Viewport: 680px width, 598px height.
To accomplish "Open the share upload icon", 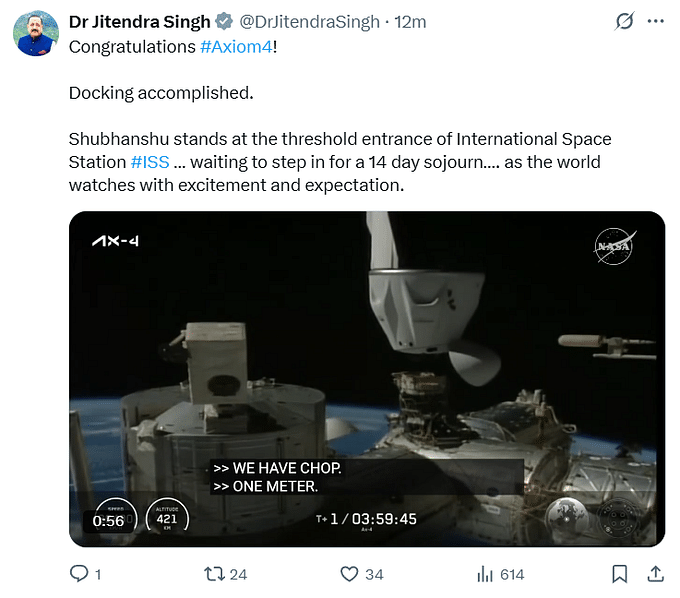I will tap(656, 574).
